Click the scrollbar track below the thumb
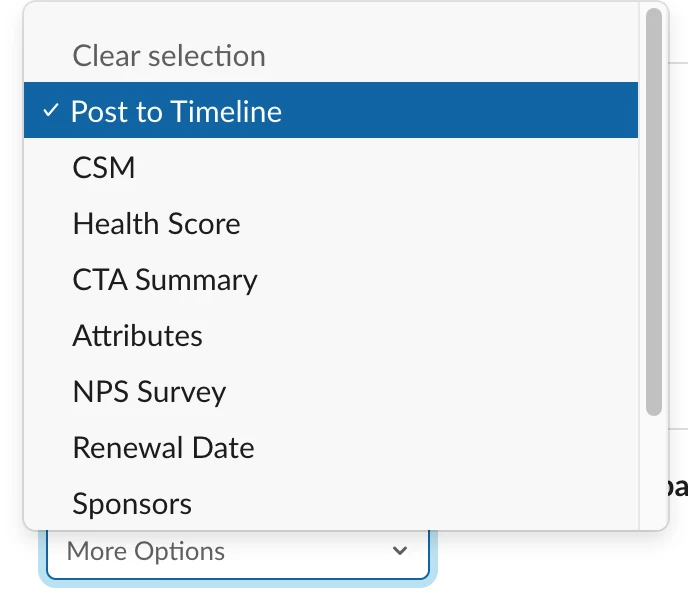Viewport: 688px width, 606px height. point(654,472)
